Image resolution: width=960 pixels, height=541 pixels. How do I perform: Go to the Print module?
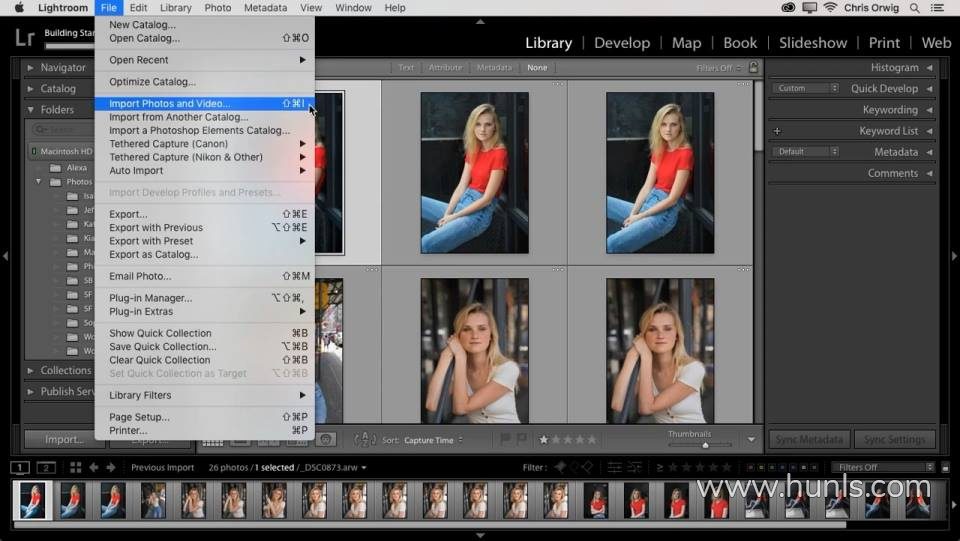884,43
